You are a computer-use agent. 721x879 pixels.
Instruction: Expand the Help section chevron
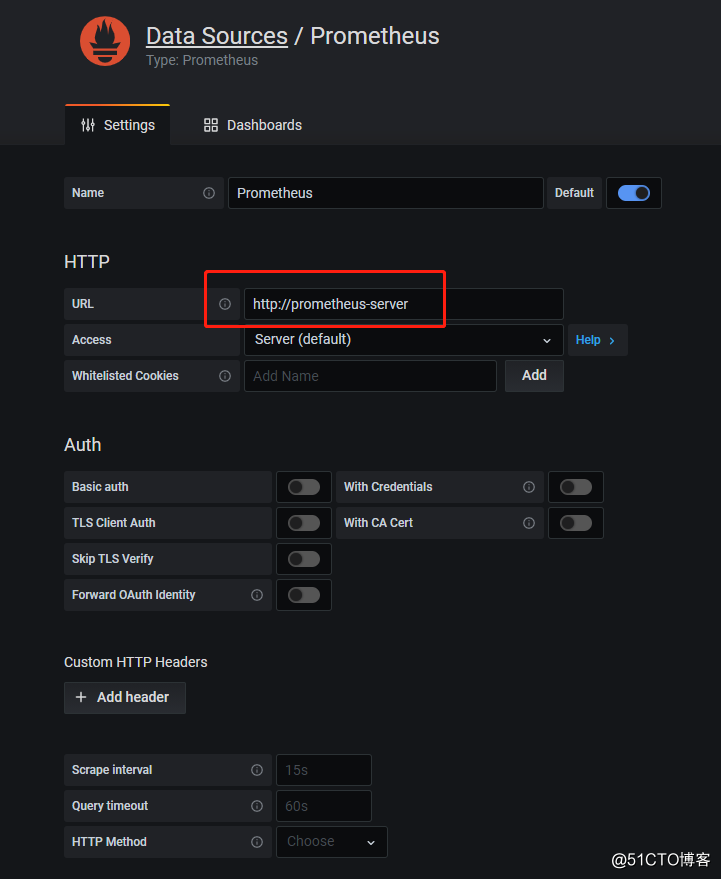(x=612, y=340)
